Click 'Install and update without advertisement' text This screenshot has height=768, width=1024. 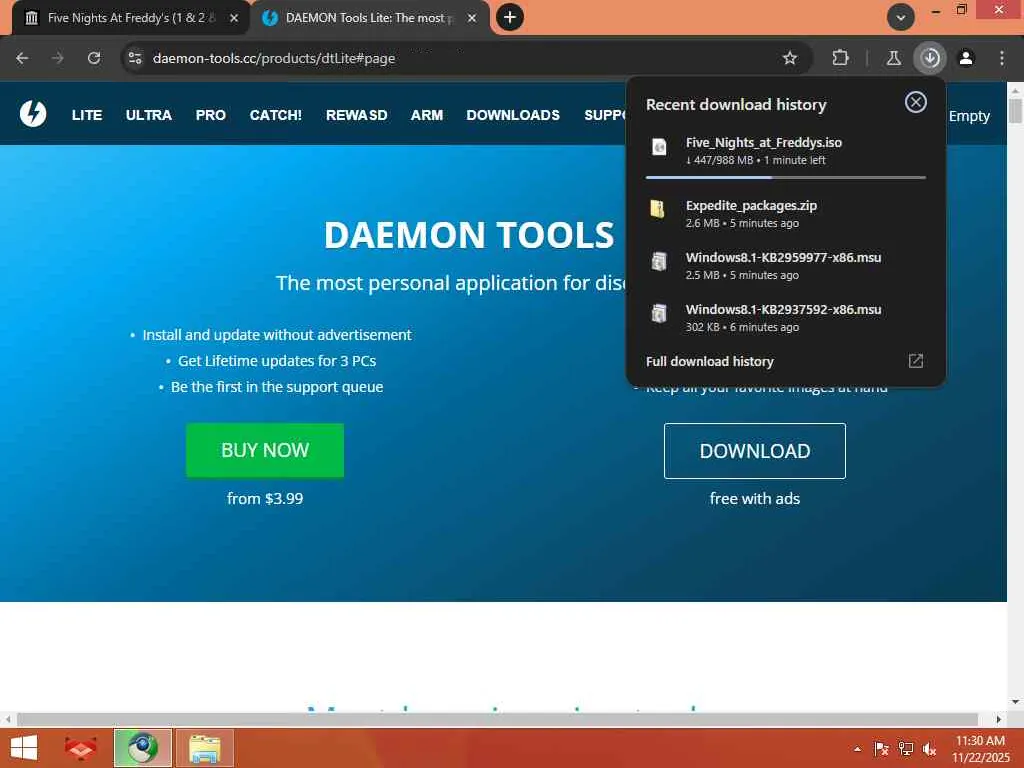click(x=277, y=334)
